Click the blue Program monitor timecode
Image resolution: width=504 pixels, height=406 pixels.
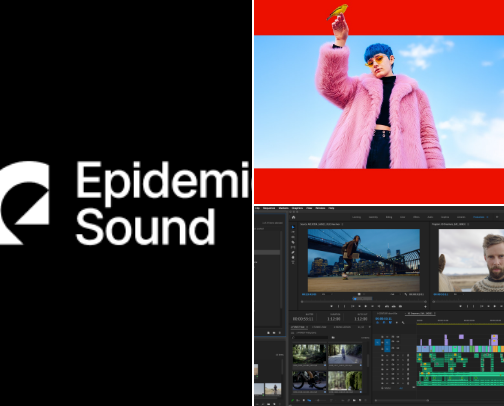pos(441,294)
